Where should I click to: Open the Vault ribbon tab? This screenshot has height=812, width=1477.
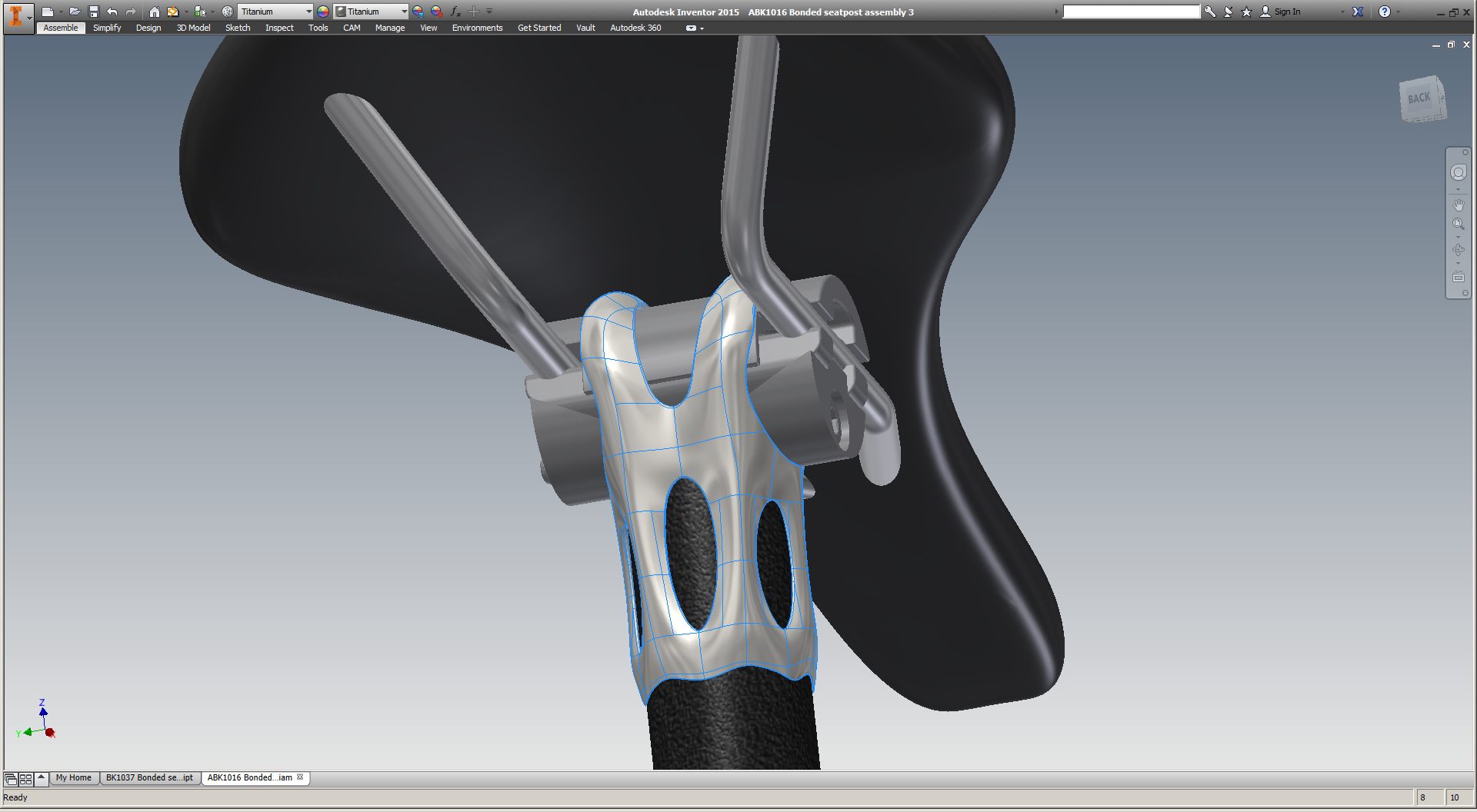coord(586,28)
